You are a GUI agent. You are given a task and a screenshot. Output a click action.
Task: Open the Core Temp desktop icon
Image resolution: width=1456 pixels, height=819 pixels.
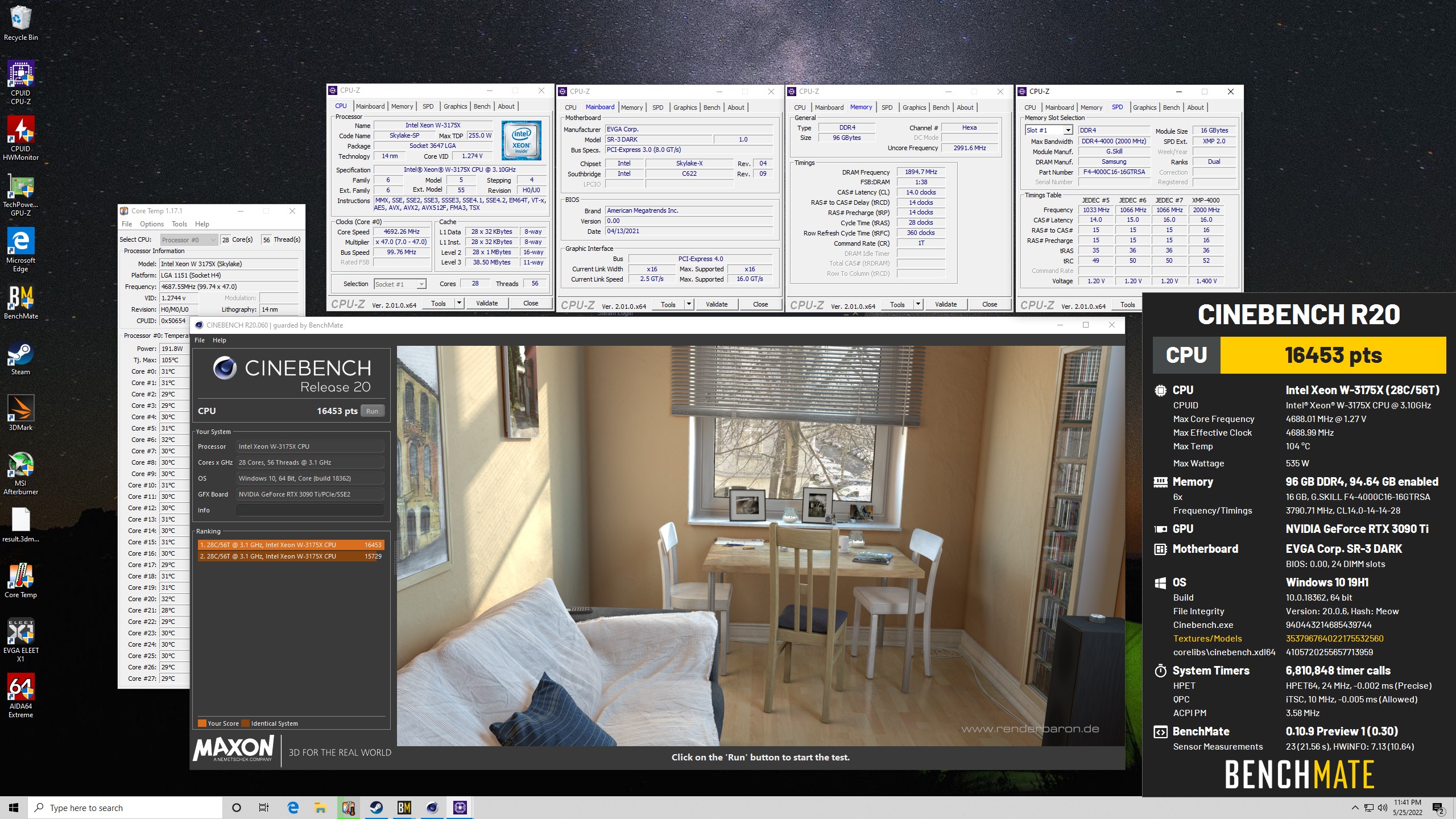click(x=20, y=581)
